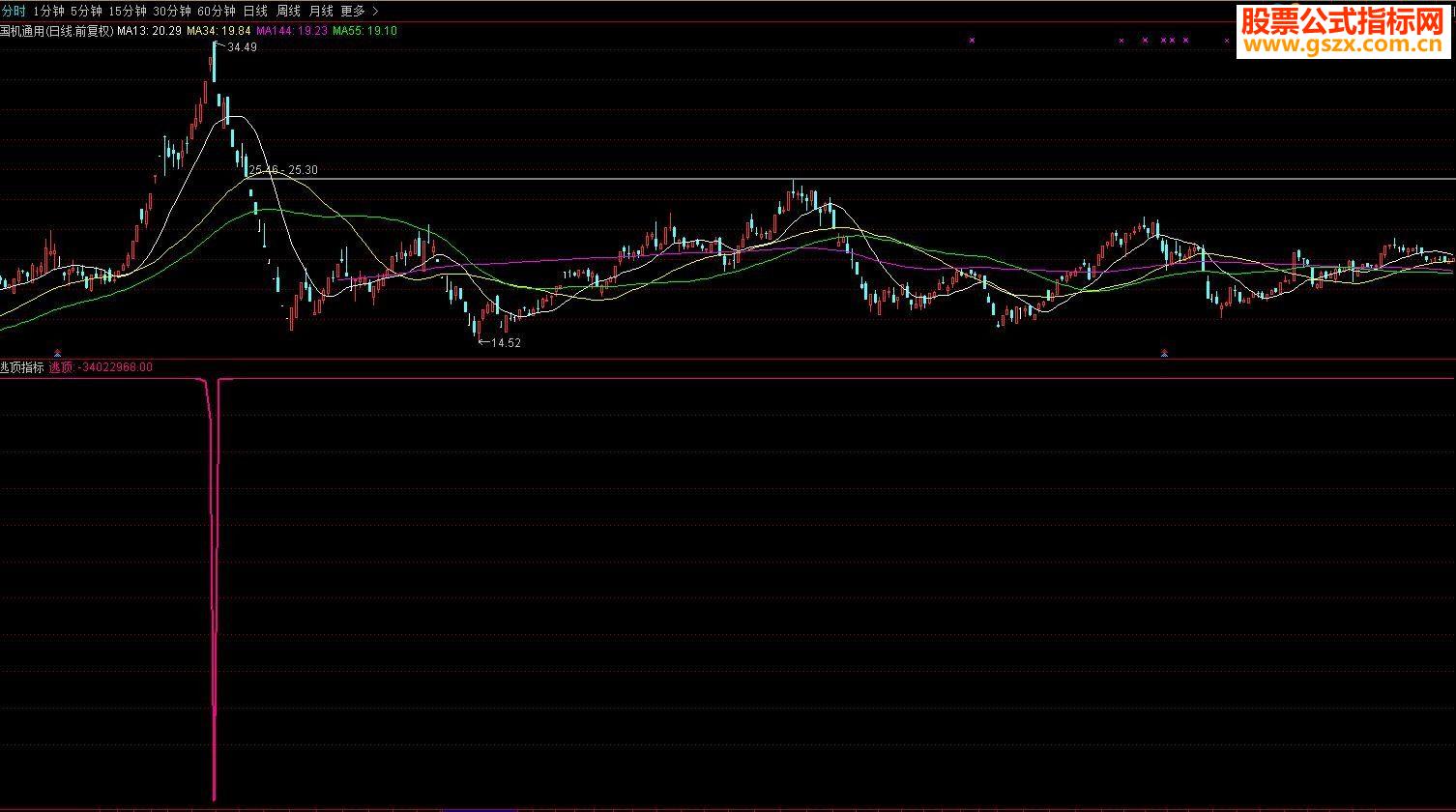Click the 25.16 - 25.30 gap label
Image resolution: width=1456 pixels, height=812 pixels.
[283, 170]
